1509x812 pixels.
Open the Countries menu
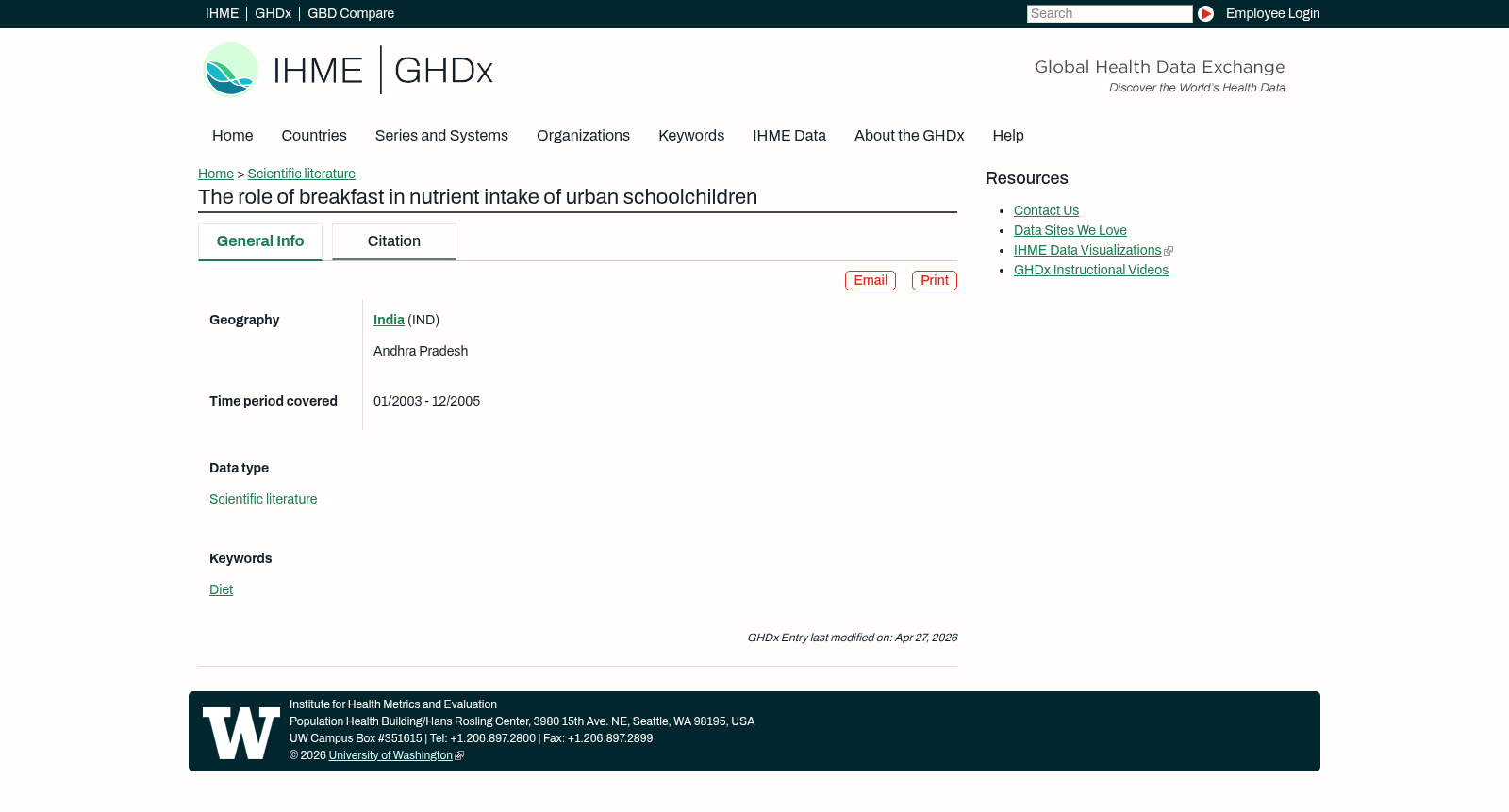[314, 136]
